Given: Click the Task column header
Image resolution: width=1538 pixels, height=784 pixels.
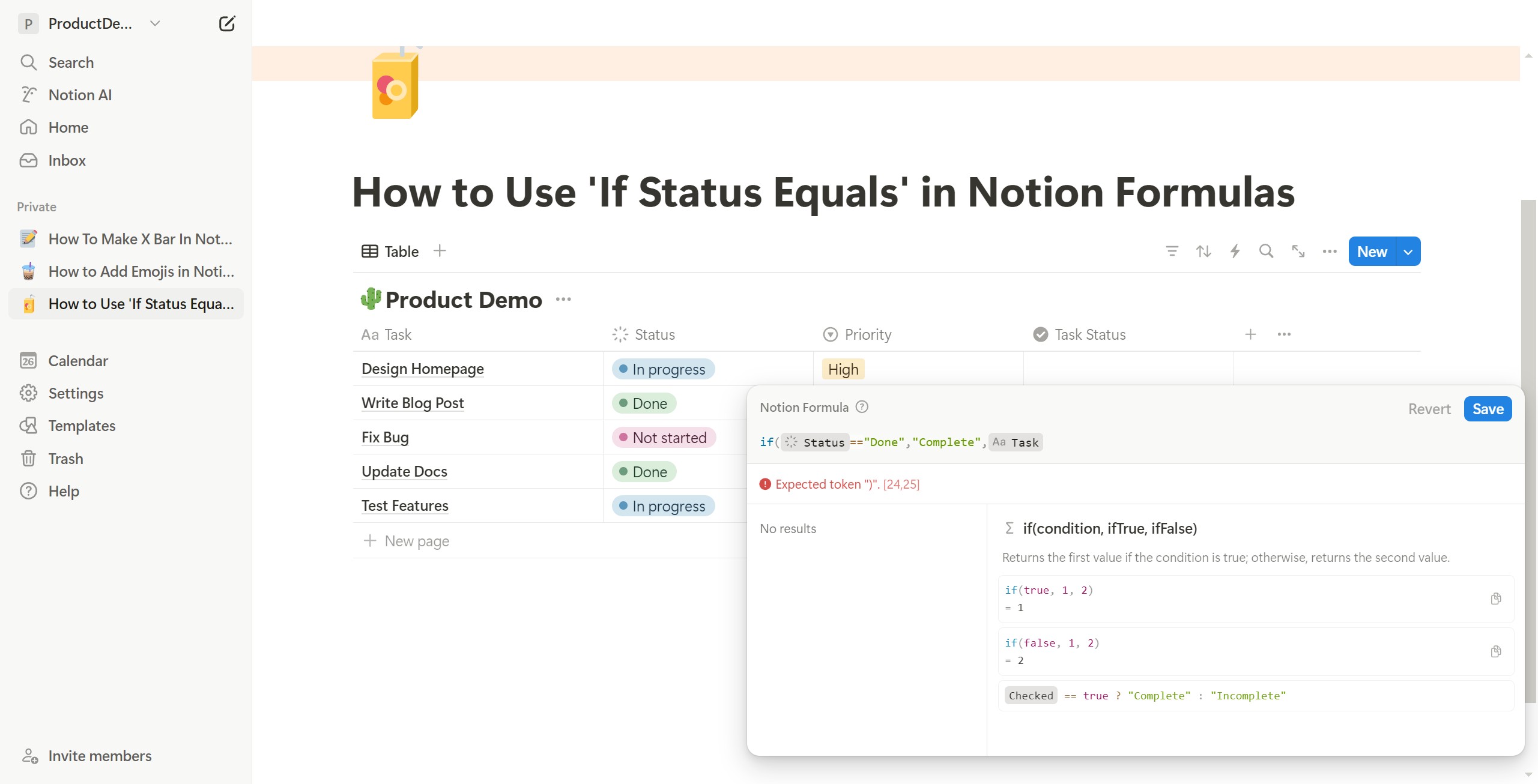Looking at the screenshot, I should pos(478,335).
